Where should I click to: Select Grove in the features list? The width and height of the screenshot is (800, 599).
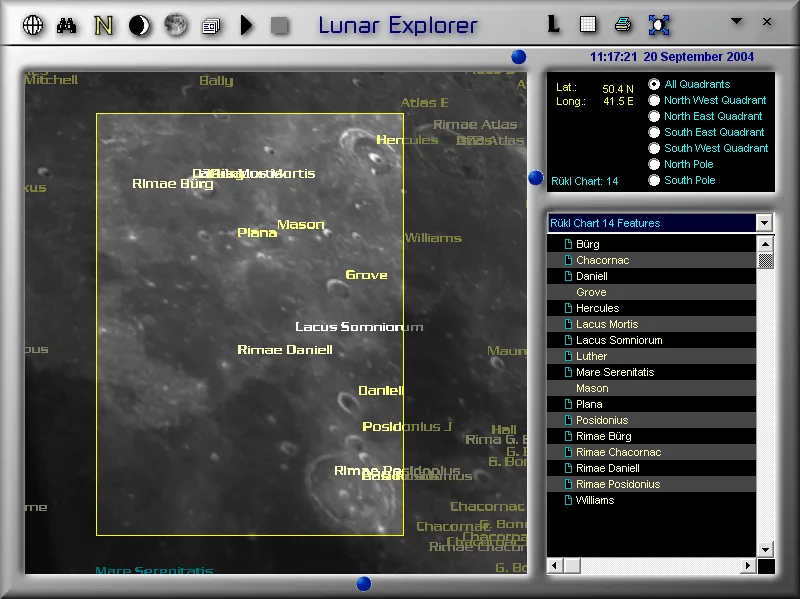click(x=652, y=292)
